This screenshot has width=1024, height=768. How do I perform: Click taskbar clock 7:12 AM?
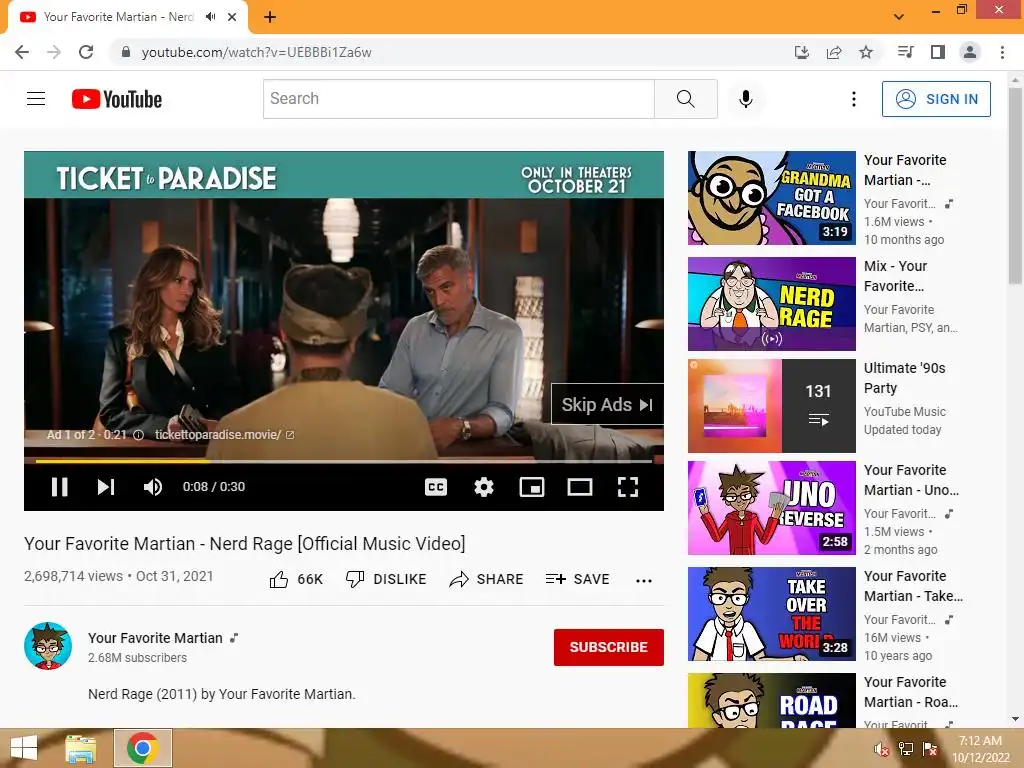(980, 741)
